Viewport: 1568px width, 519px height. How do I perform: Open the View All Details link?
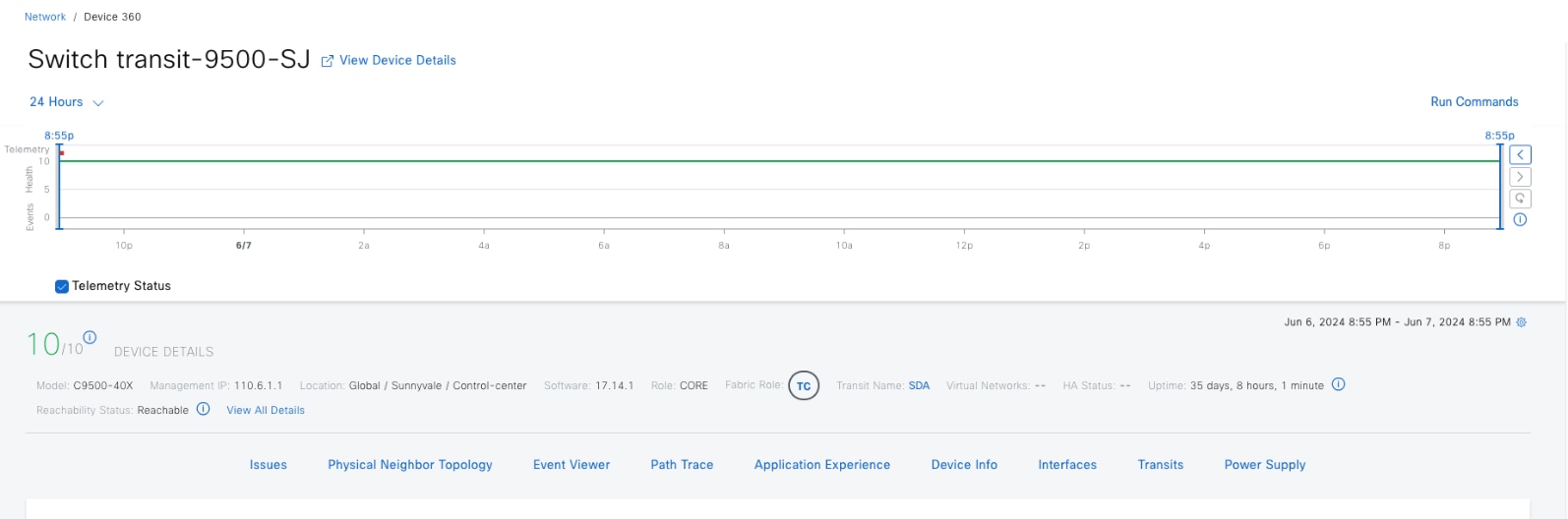coord(266,410)
